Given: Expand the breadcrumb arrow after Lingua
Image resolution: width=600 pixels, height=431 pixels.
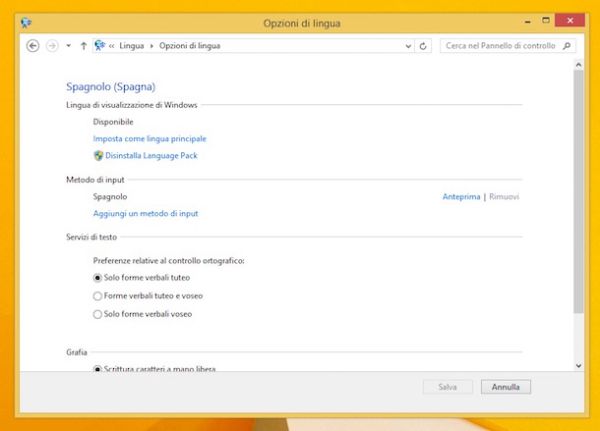Looking at the screenshot, I should point(152,46).
